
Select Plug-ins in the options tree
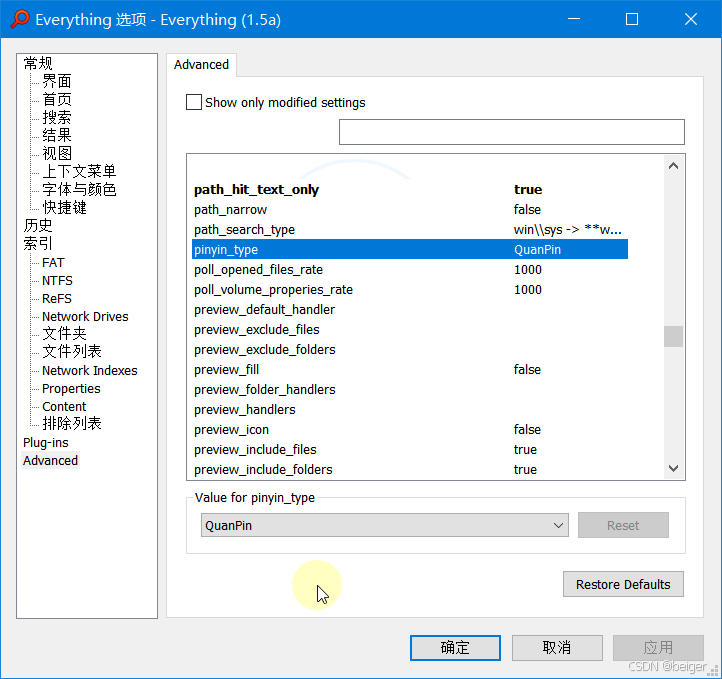46,442
